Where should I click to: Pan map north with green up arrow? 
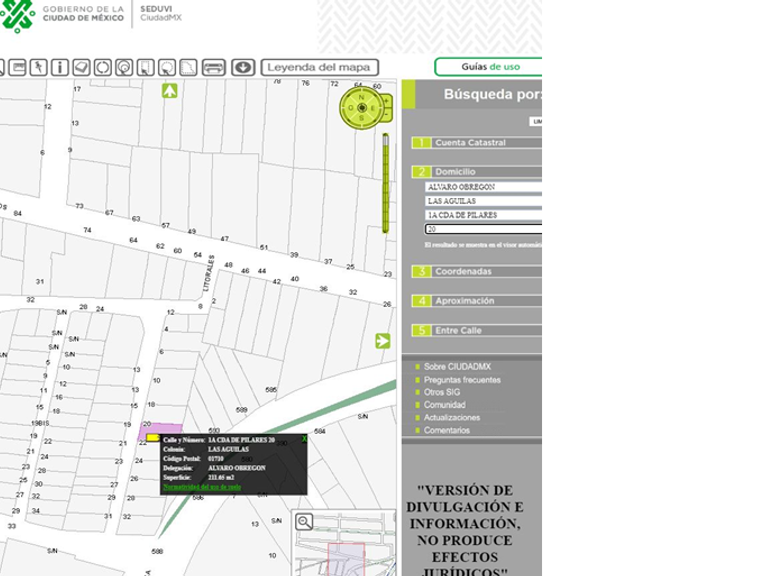point(170,91)
